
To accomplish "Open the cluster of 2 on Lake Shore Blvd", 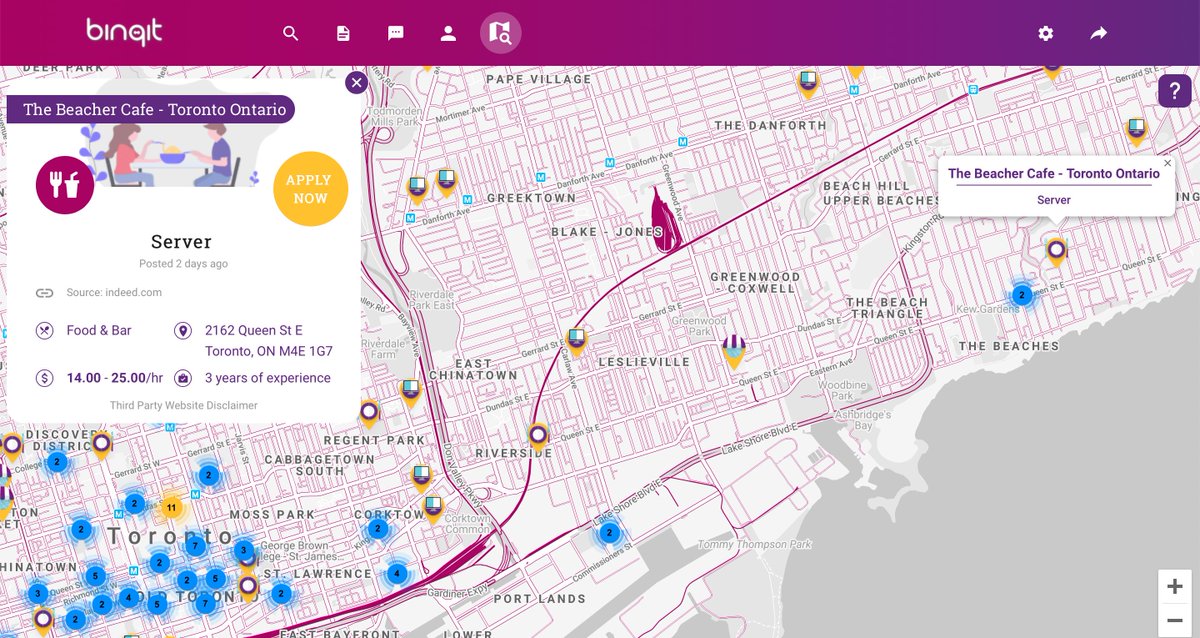I will click(609, 533).
